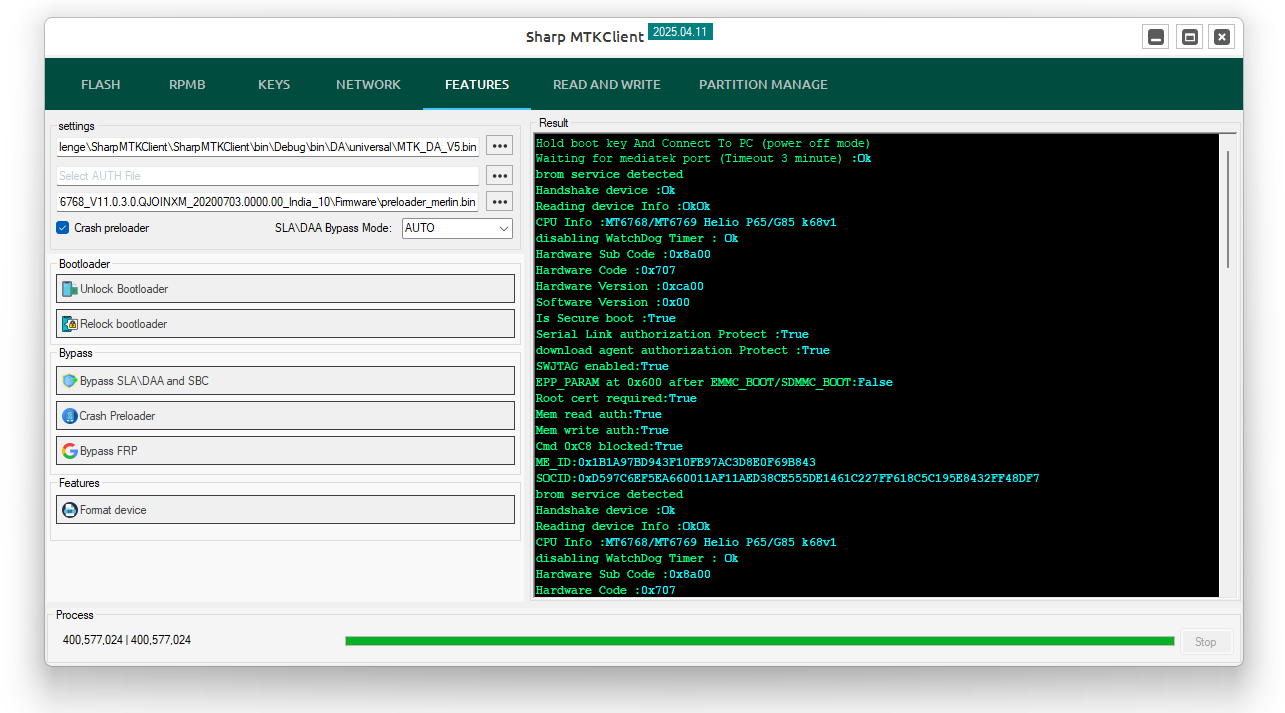Click the Select AUTH File field
The image size is (1285, 713).
(x=268, y=175)
